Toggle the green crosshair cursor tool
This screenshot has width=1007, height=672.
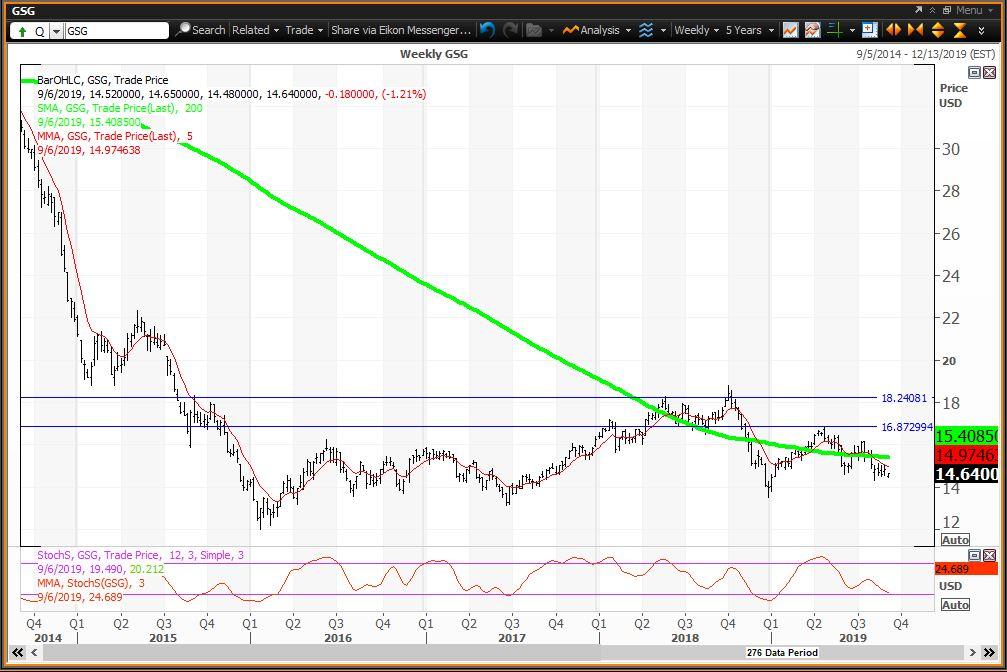click(834, 30)
